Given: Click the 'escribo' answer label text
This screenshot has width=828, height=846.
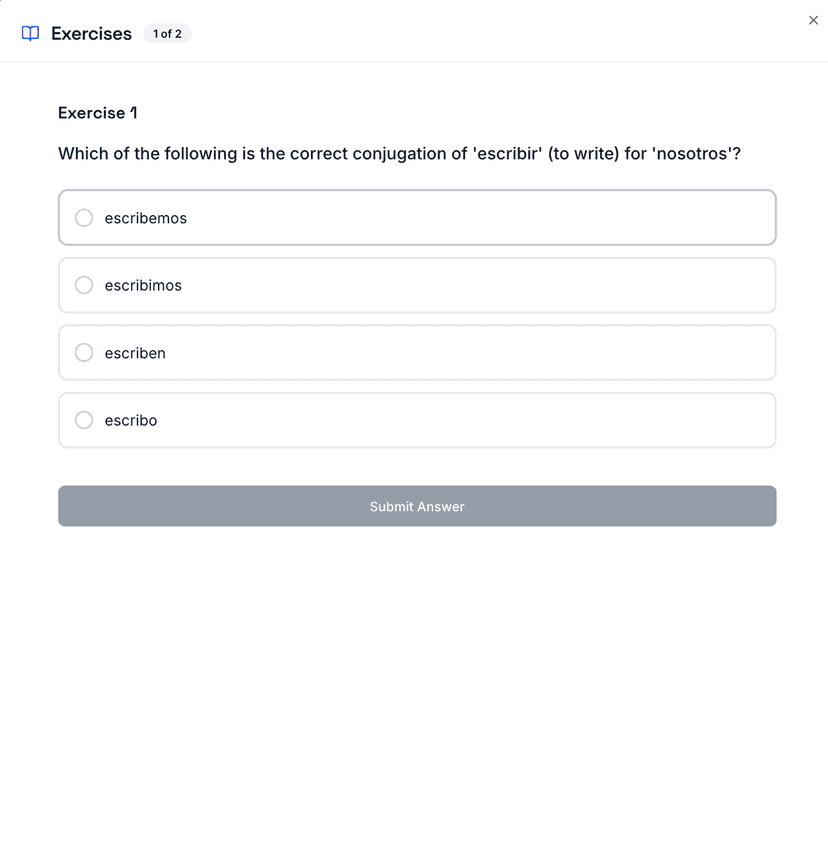Looking at the screenshot, I should (x=131, y=421).
